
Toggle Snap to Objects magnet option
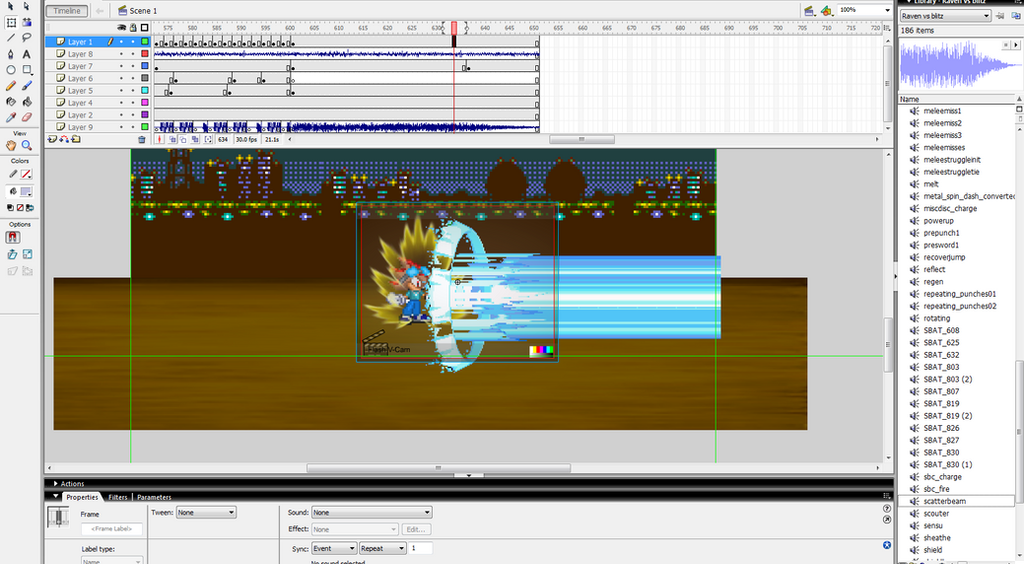[12, 238]
